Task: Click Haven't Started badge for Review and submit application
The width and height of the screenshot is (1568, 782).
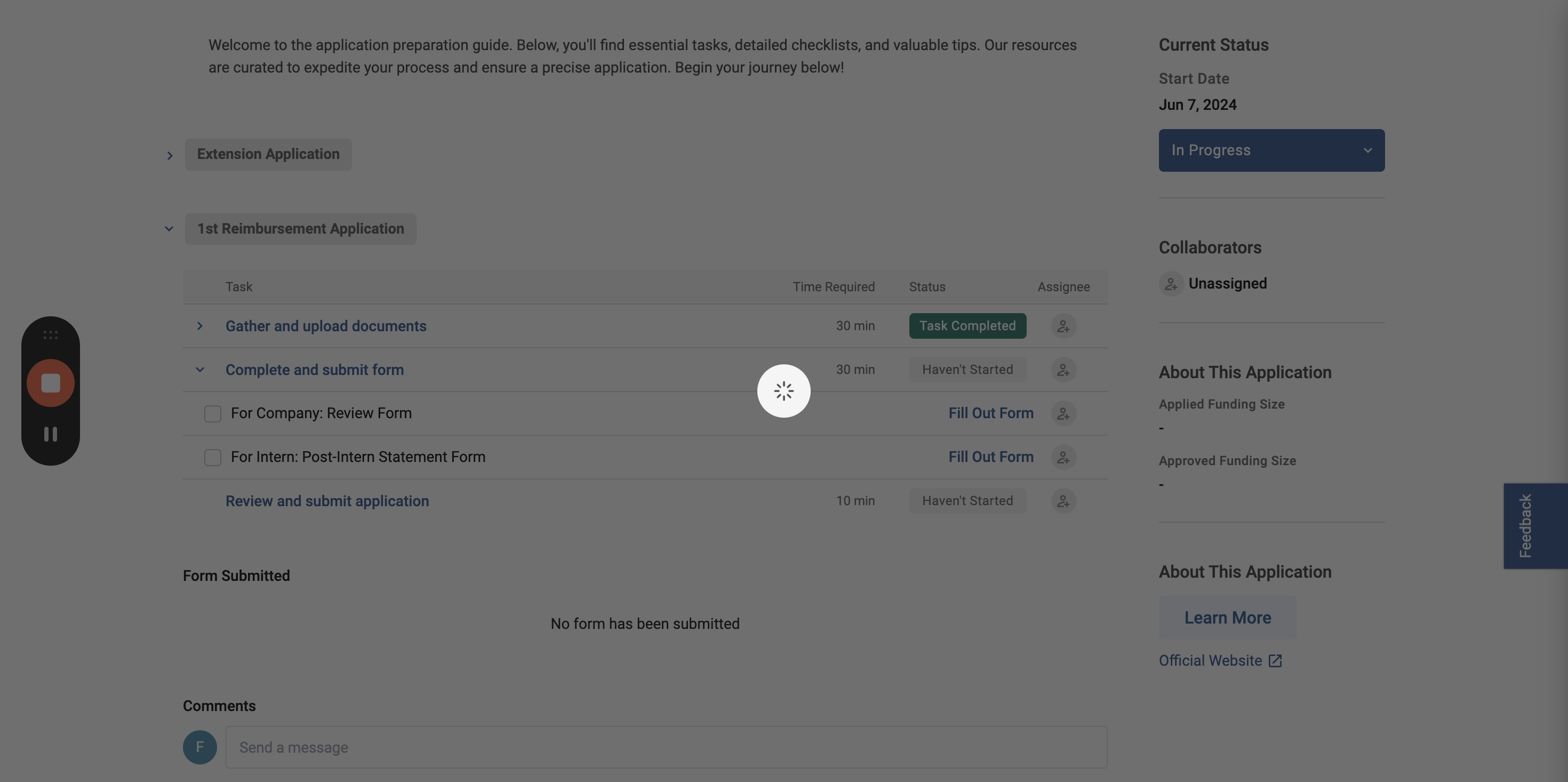Action: click(968, 501)
